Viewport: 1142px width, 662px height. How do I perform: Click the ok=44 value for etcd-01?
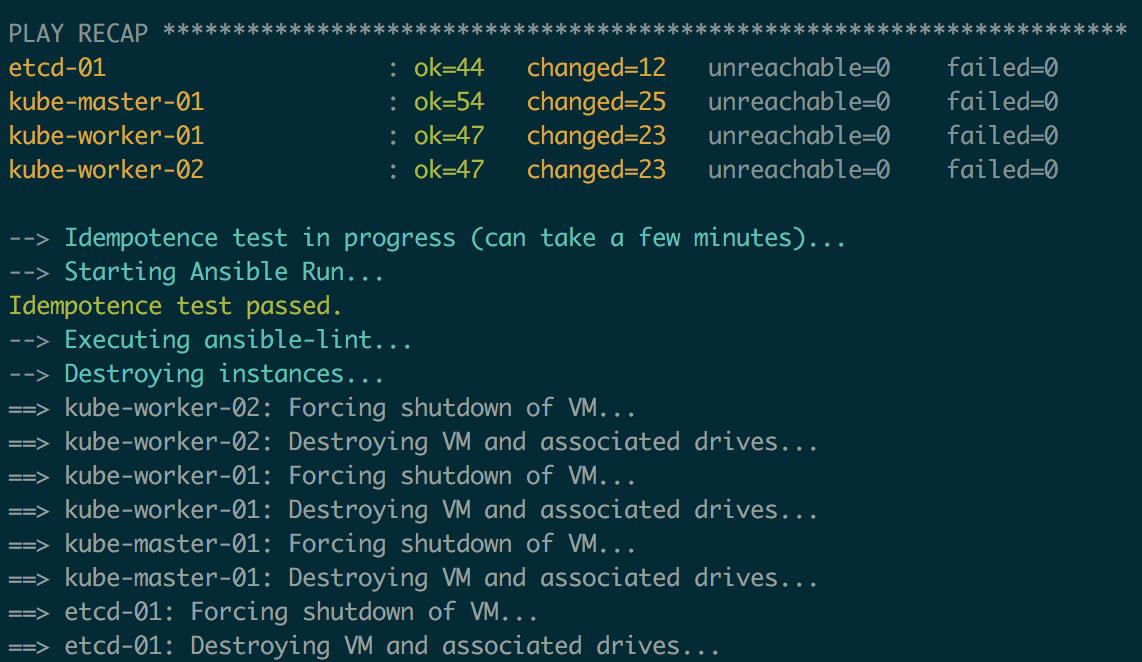(x=449, y=68)
